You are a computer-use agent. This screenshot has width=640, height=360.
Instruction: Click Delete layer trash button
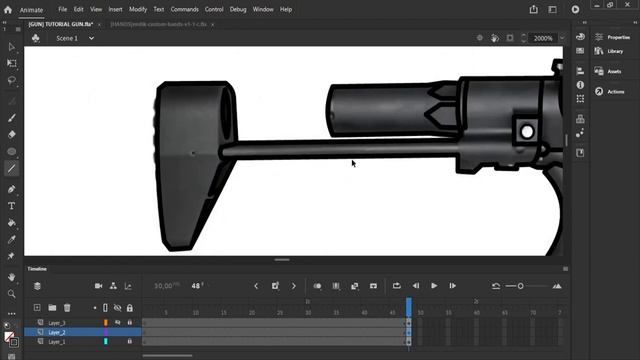tap(67, 308)
